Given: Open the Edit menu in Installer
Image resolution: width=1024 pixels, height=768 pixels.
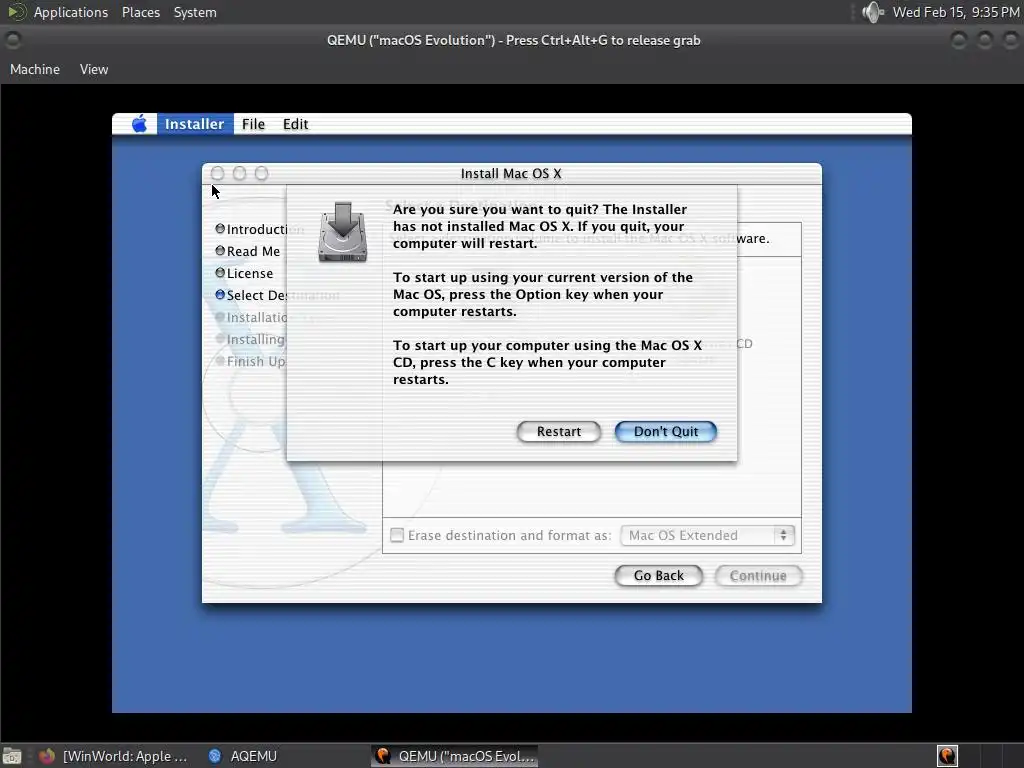Looking at the screenshot, I should (295, 124).
